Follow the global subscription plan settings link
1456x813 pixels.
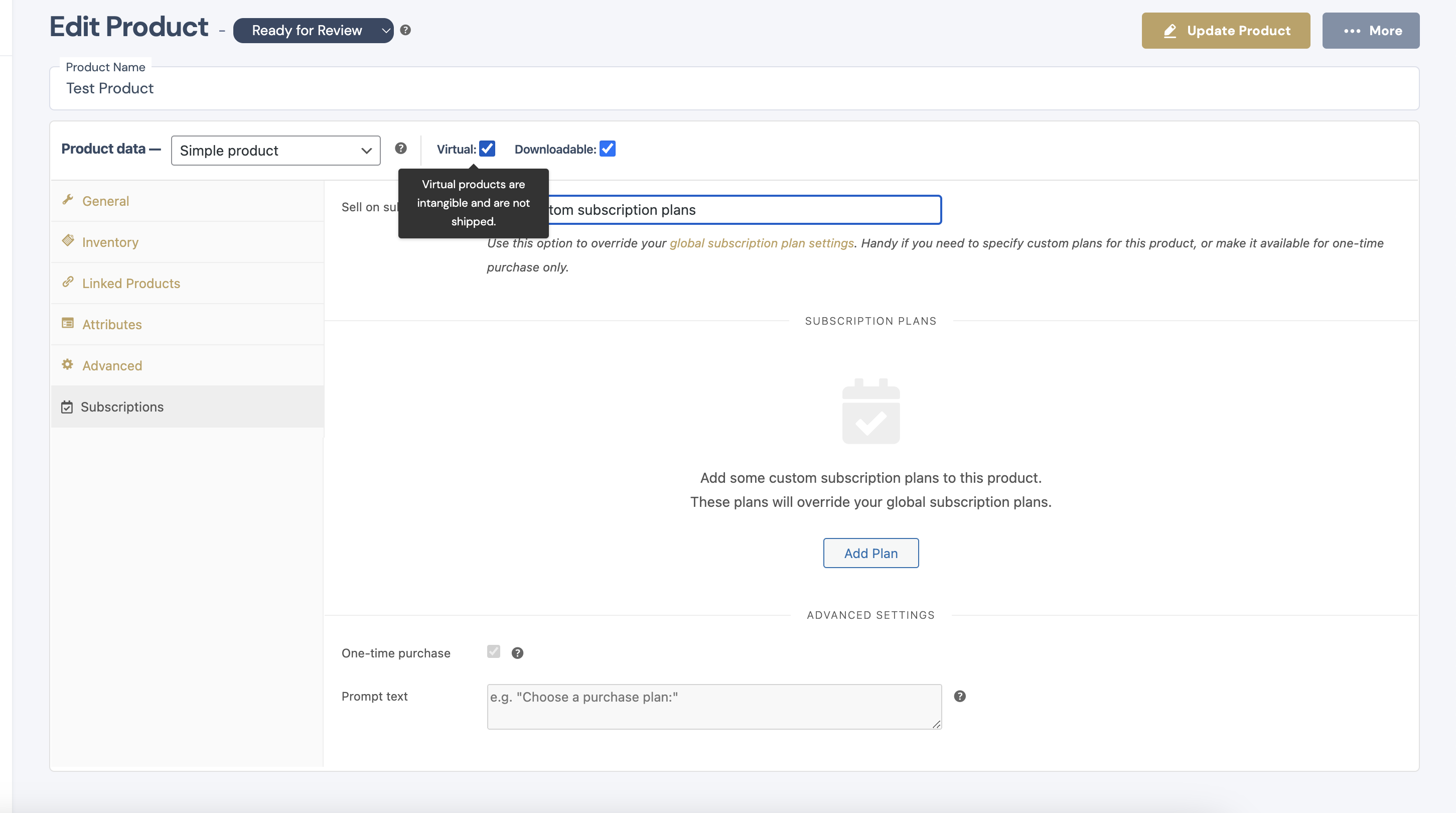pyautogui.click(x=761, y=243)
